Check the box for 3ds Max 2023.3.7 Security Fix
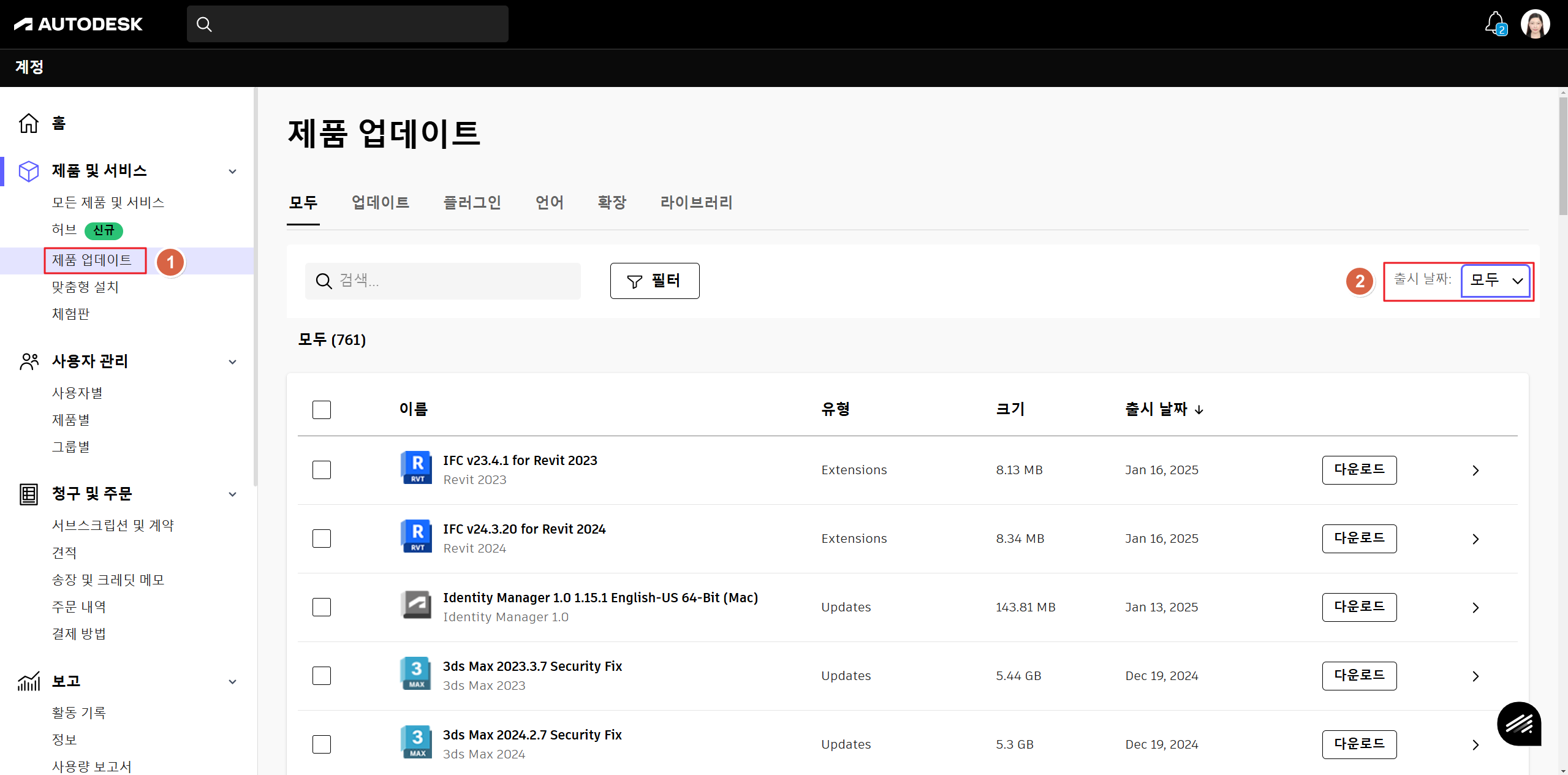This screenshot has width=1568, height=775. 322,676
